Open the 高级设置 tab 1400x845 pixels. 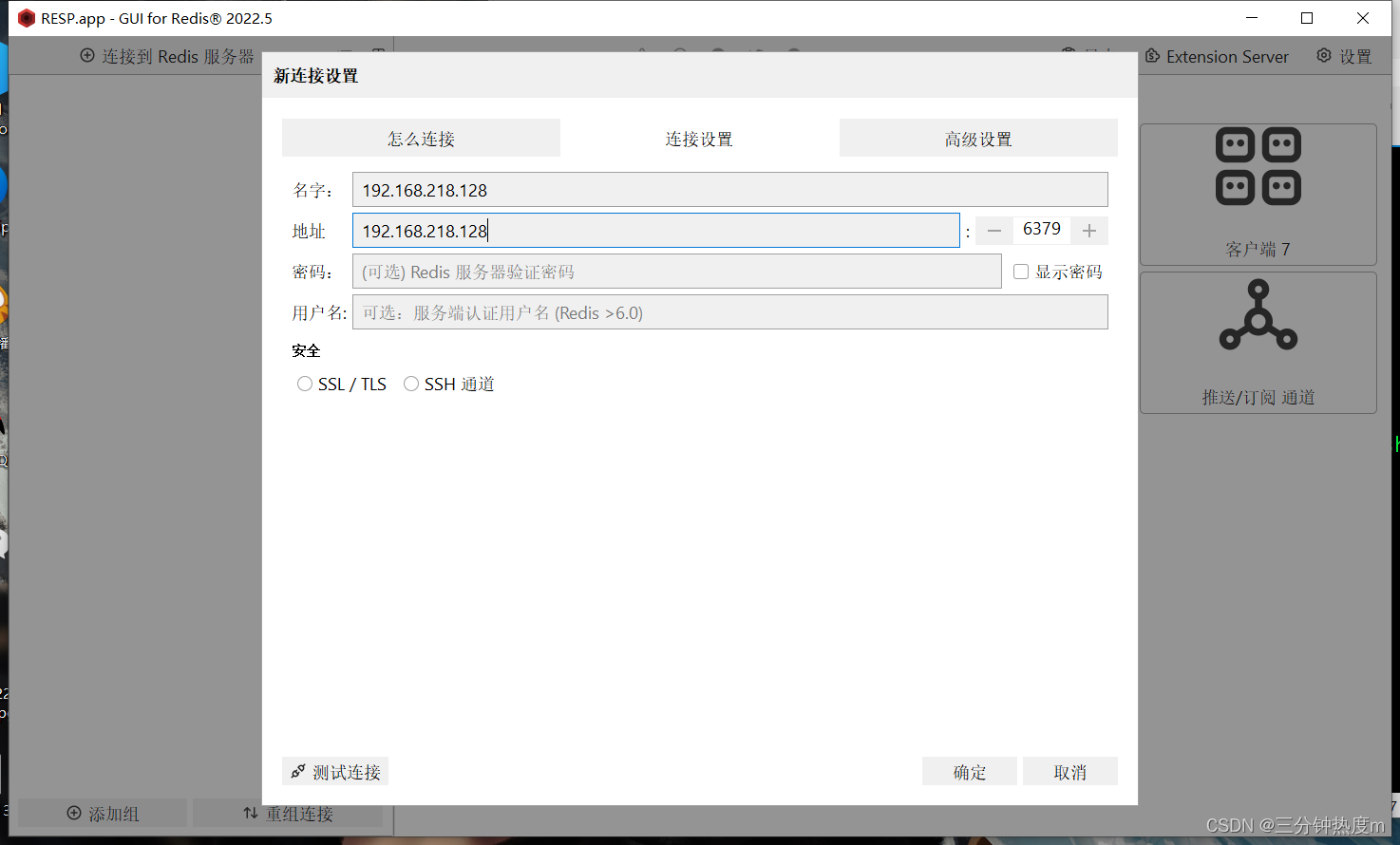click(x=978, y=139)
